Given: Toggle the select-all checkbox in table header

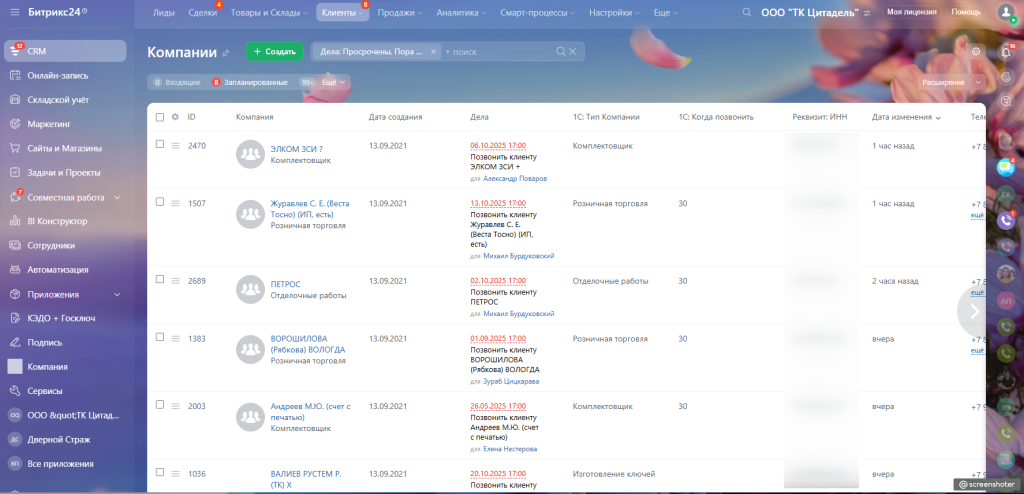Looking at the screenshot, I should 160,117.
